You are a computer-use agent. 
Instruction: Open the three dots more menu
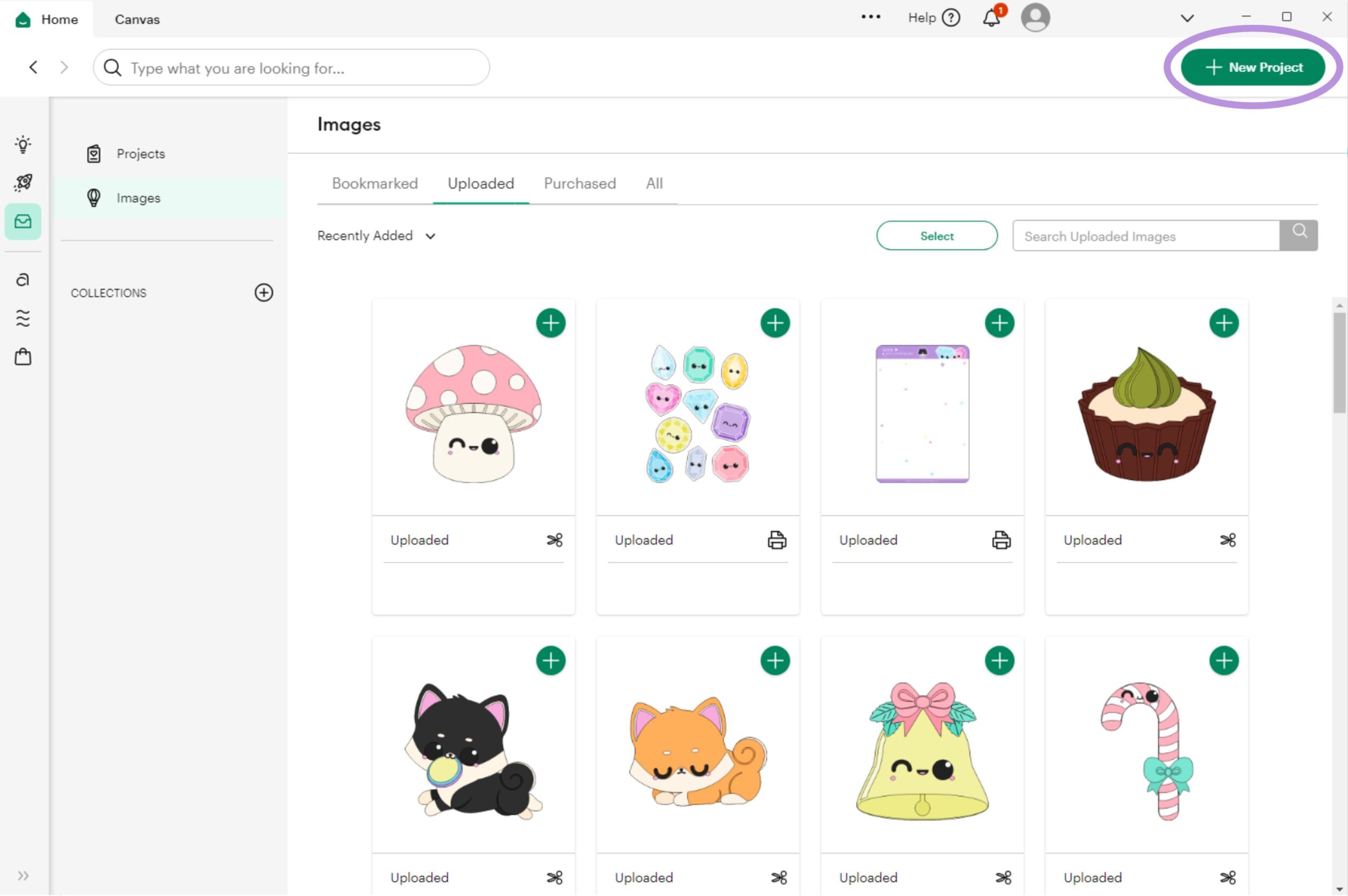point(870,17)
